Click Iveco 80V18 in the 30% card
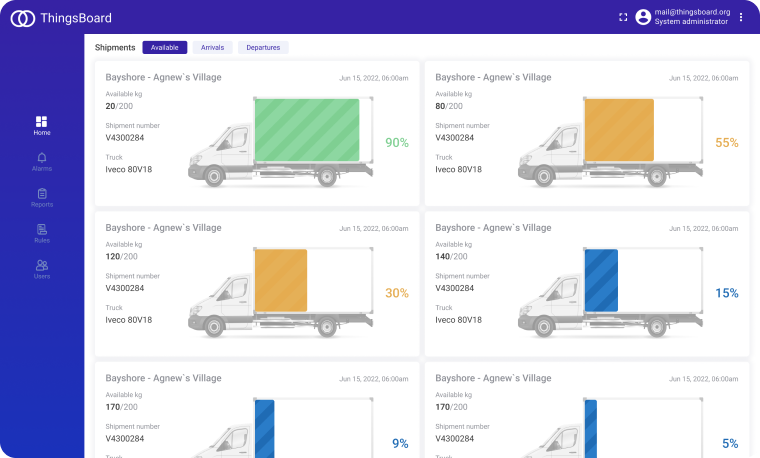 coord(128,320)
